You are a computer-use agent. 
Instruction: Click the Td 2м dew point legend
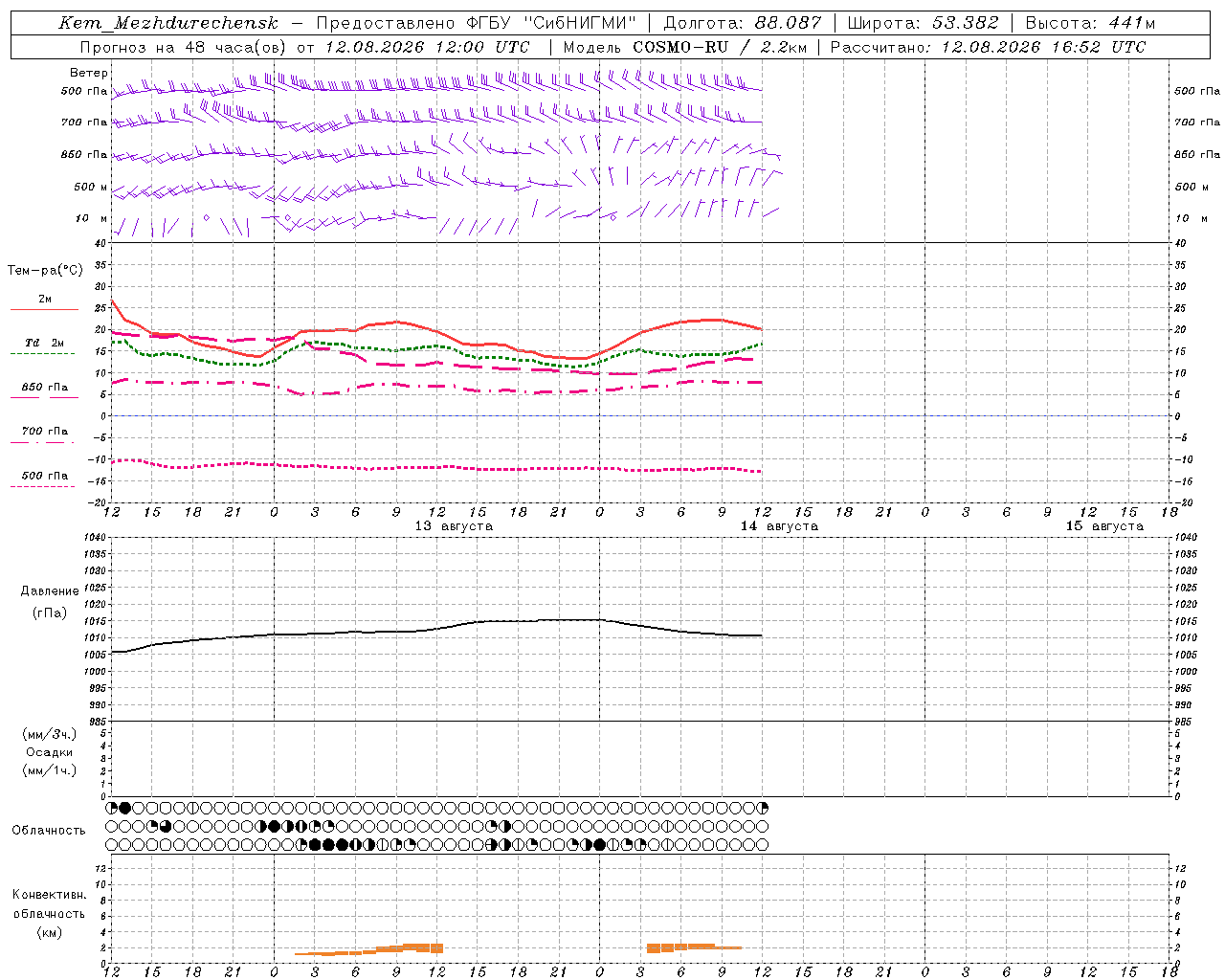44,343
